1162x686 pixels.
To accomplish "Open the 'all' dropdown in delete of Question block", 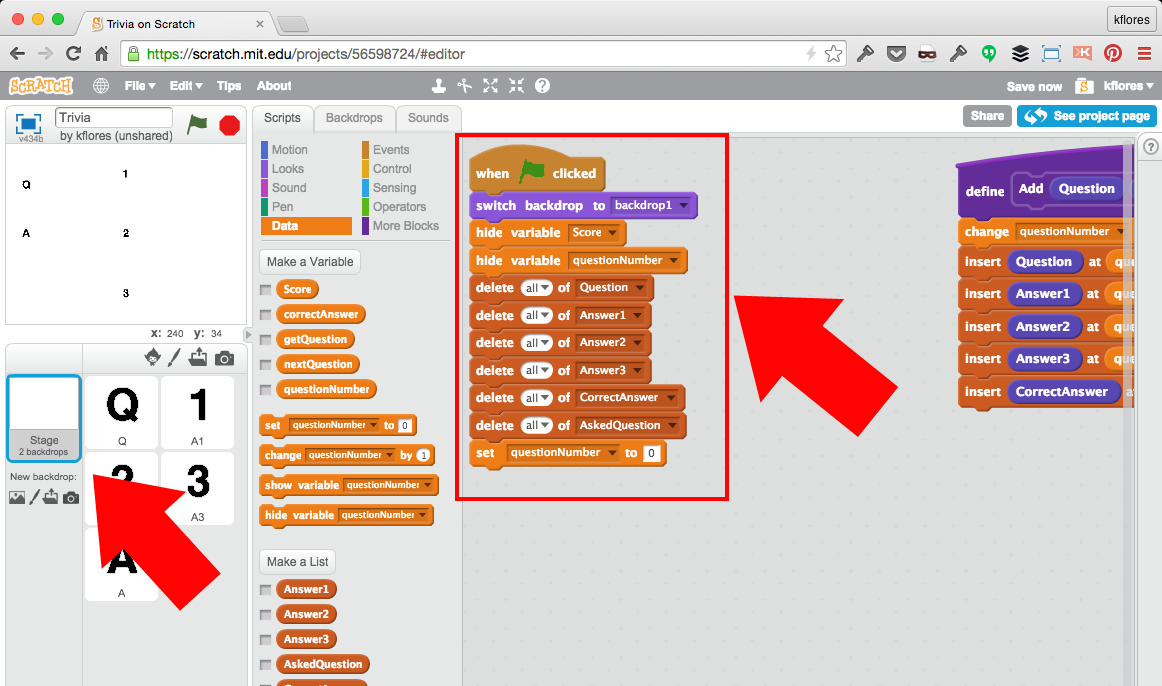I will coord(537,287).
